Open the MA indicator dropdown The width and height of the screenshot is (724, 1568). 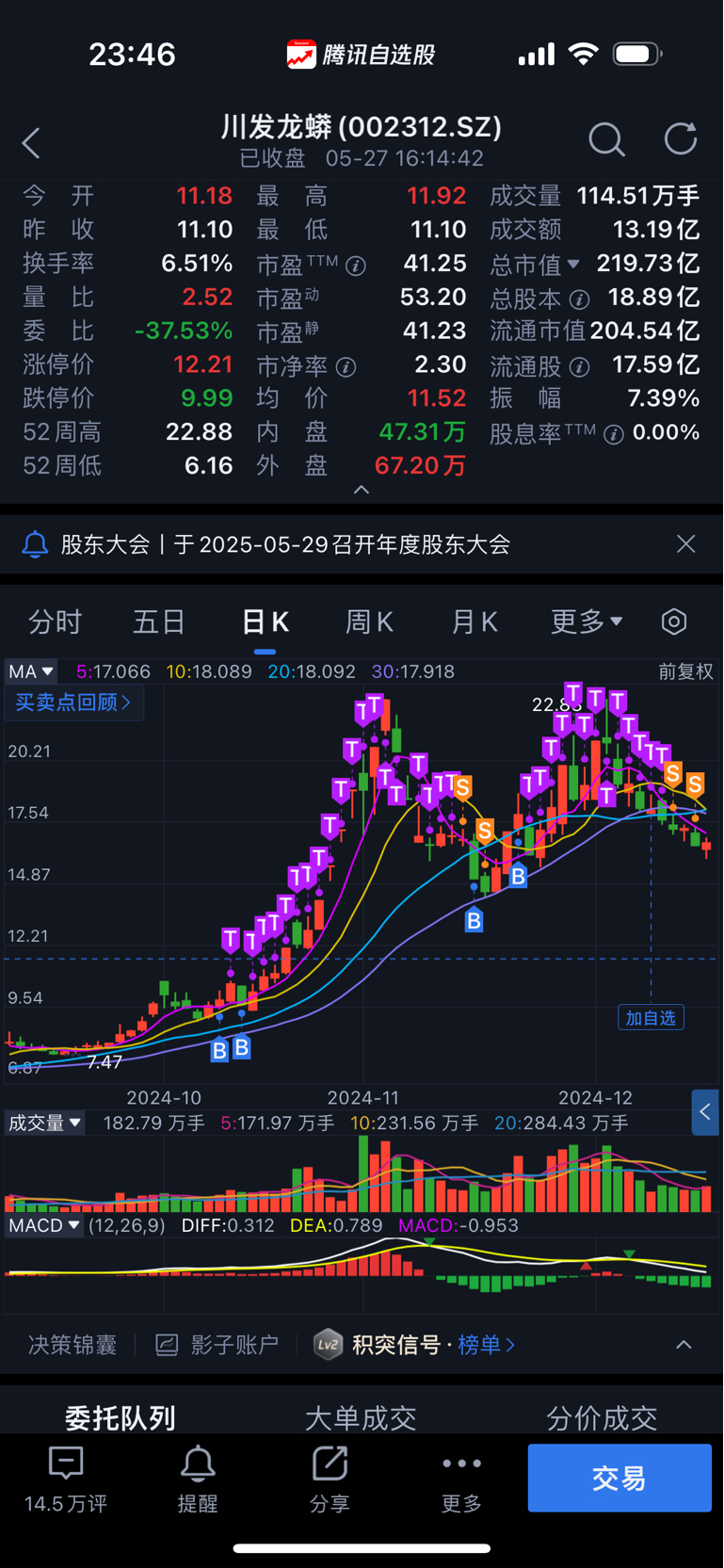(x=31, y=671)
